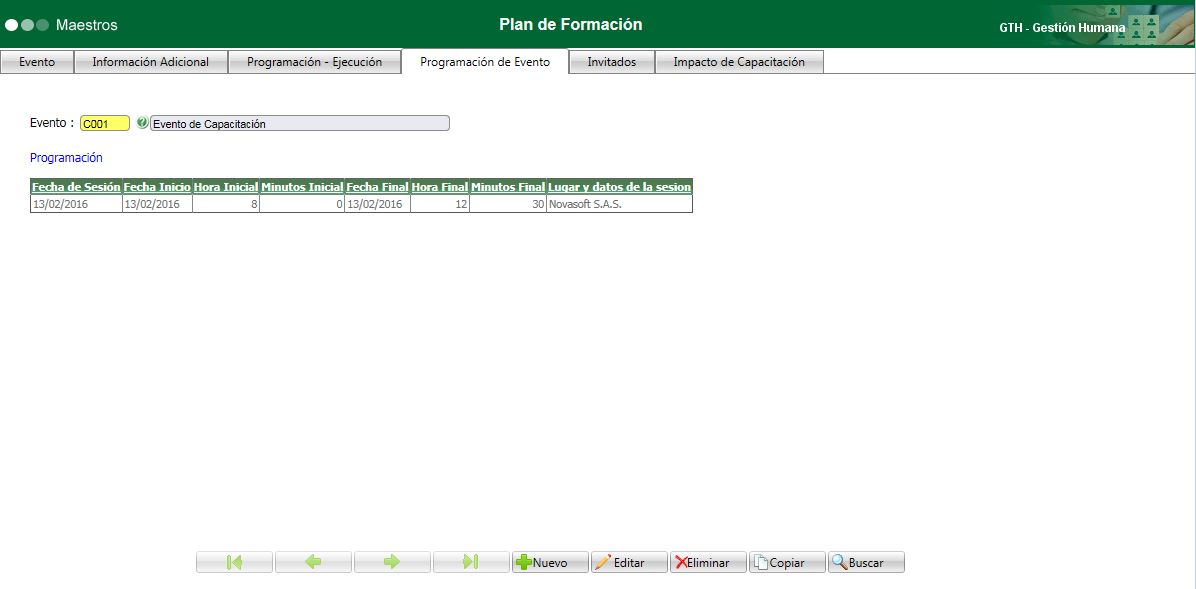Screen dimensions: 1196x589
Task: Sort by Fecha Final column header
Action: pyautogui.click(x=378, y=187)
